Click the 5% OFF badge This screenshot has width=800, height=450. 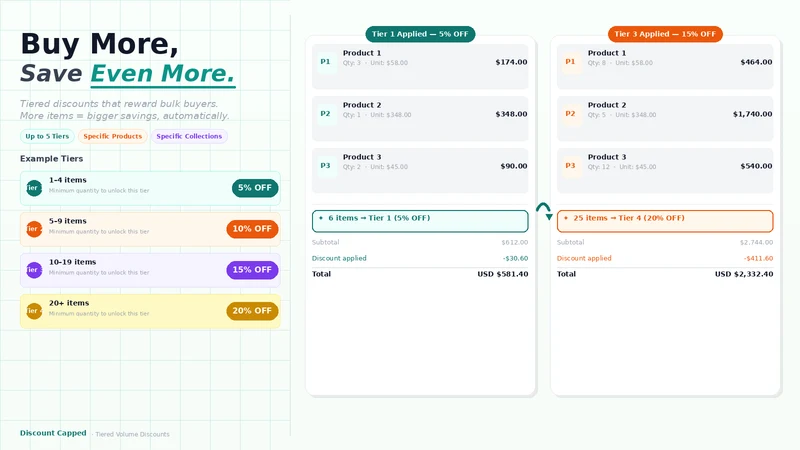pyautogui.click(x=255, y=188)
